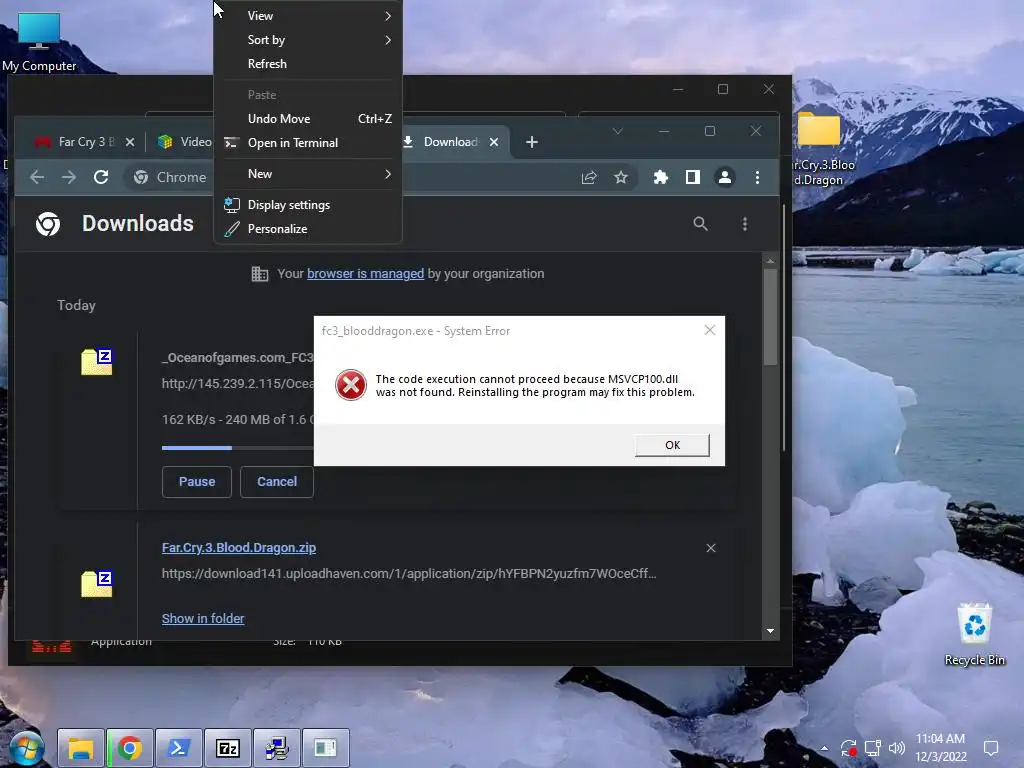Click the Windows Start orb
This screenshot has height=768, width=1024.
[26, 748]
